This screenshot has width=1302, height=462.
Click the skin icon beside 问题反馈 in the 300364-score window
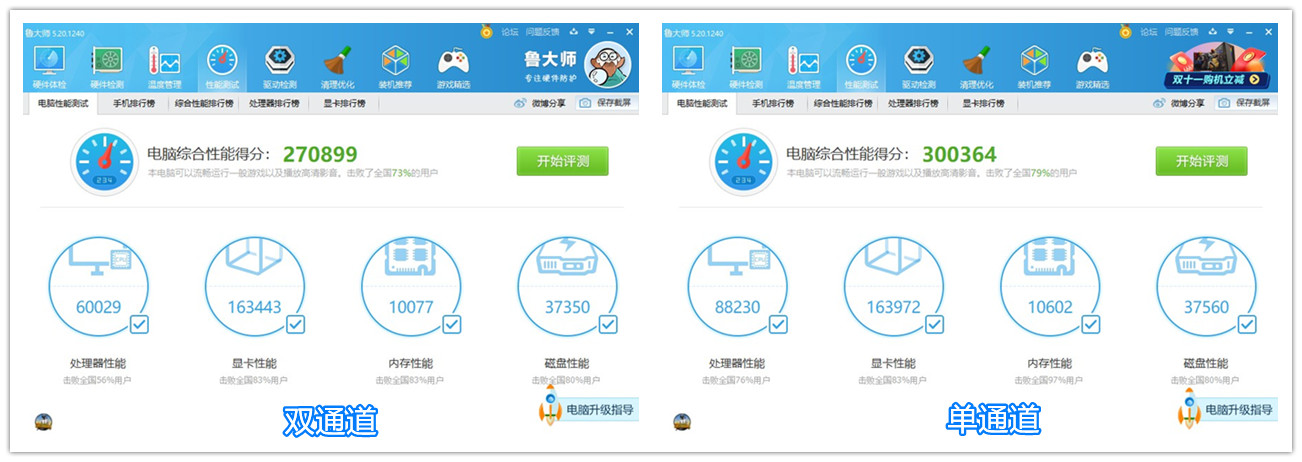pyautogui.click(x=1215, y=32)
